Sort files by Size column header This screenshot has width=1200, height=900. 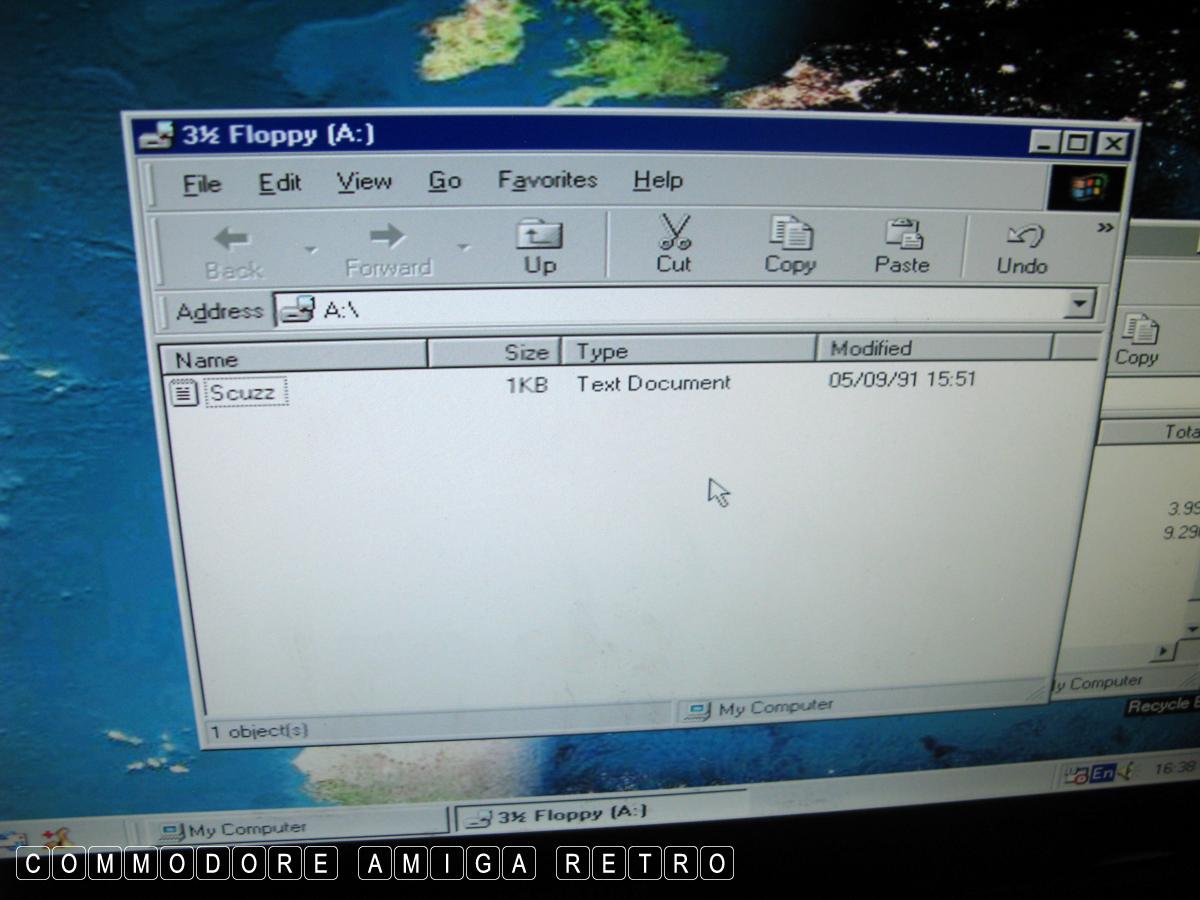494,353
